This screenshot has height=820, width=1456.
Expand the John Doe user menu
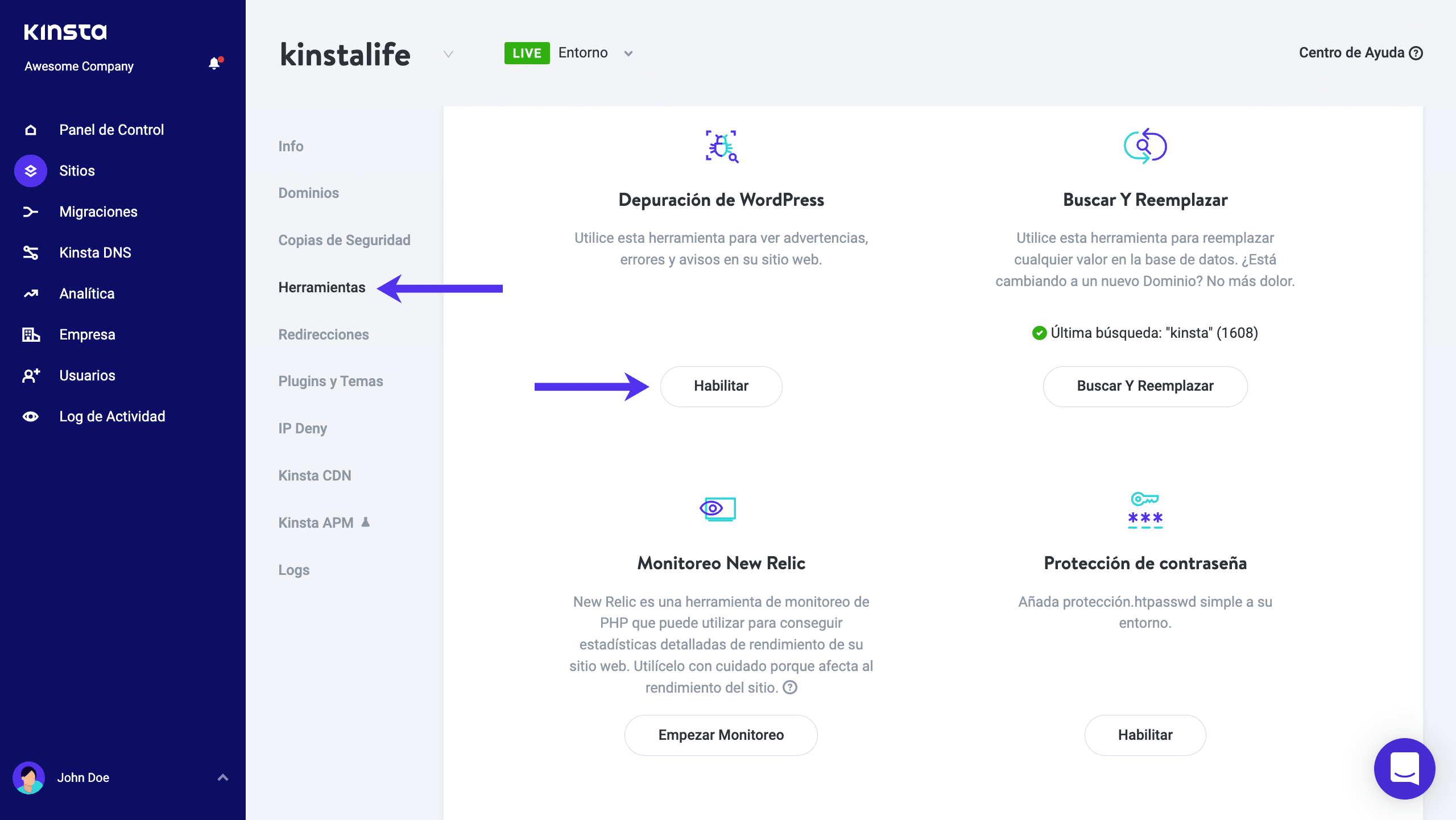[223, 777]
